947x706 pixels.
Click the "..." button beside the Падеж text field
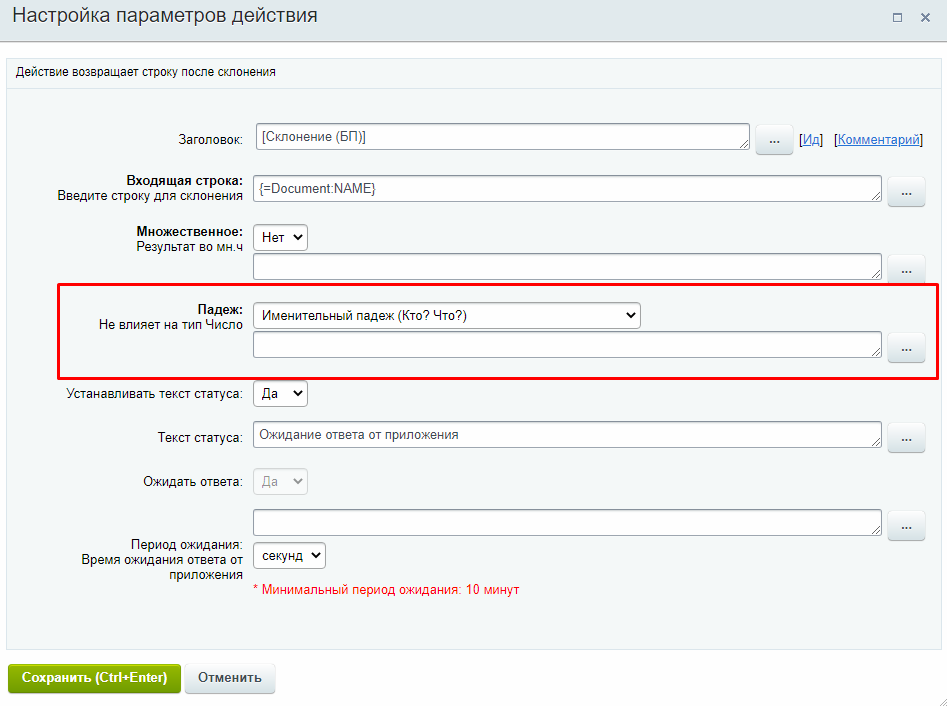coord(906,347)
